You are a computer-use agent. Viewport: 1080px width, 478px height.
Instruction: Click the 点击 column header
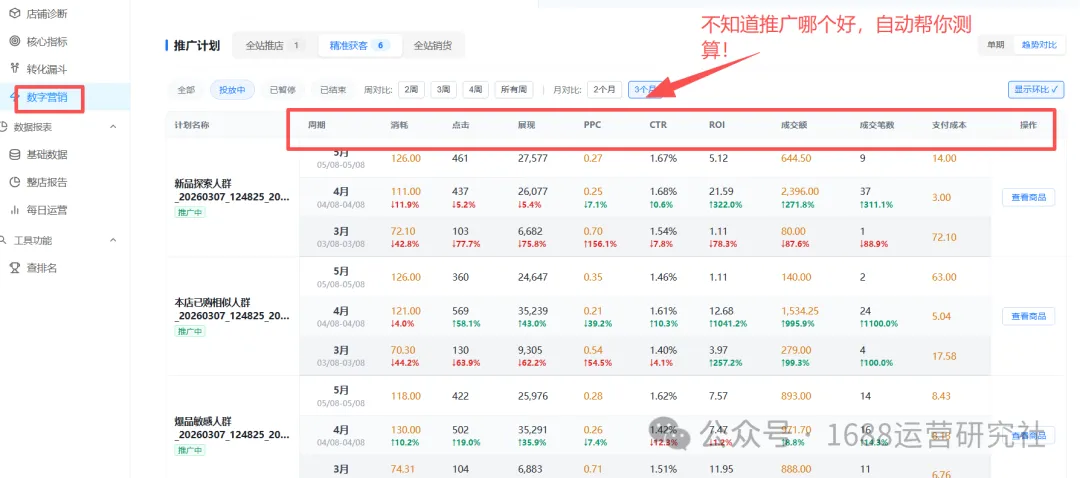[x=461, y=125]
